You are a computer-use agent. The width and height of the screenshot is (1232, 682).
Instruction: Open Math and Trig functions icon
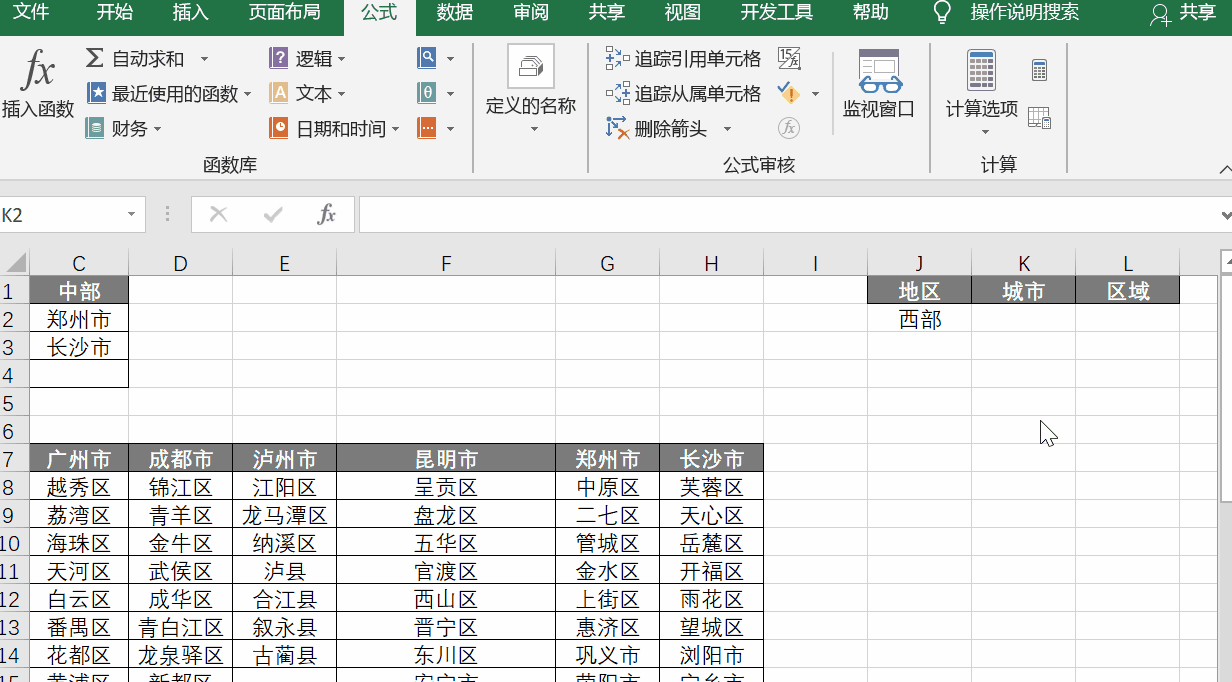pos(427,93)
